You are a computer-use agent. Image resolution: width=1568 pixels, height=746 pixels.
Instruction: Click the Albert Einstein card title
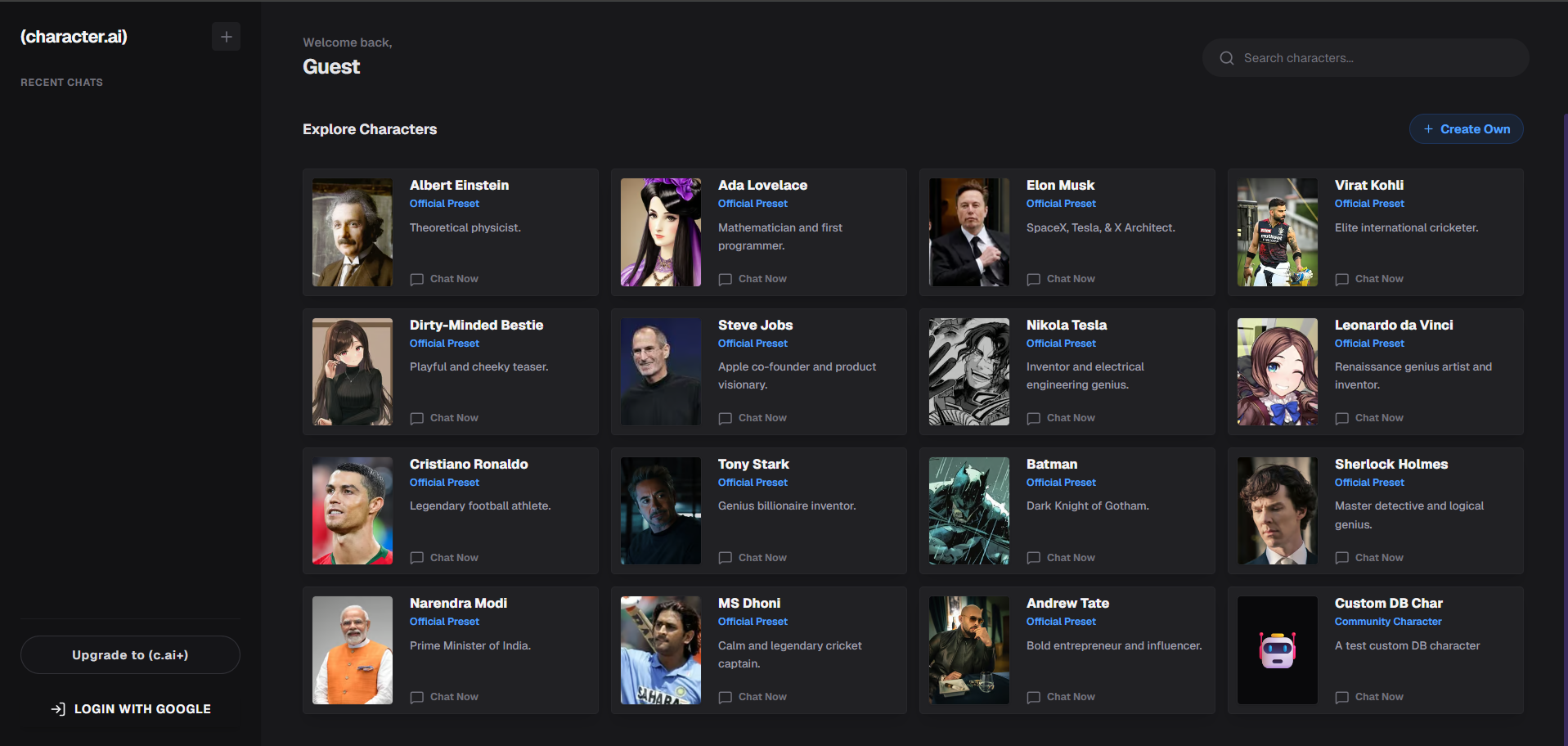(459, 186)
